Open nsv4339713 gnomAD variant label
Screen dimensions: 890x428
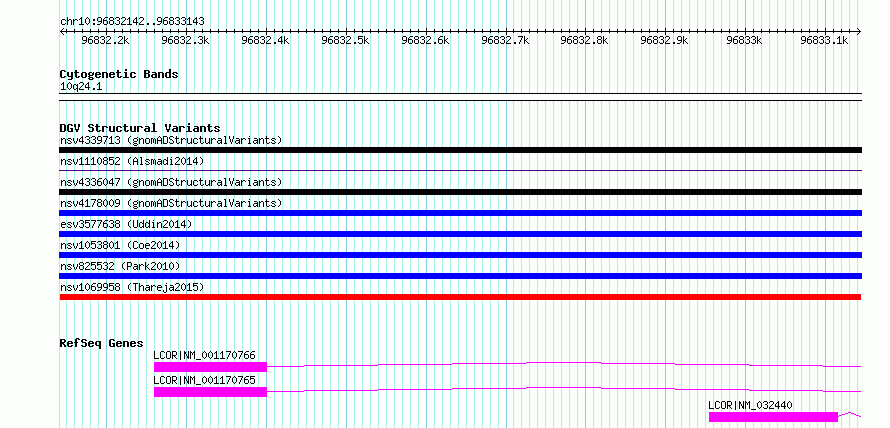[x=171, y=140]
